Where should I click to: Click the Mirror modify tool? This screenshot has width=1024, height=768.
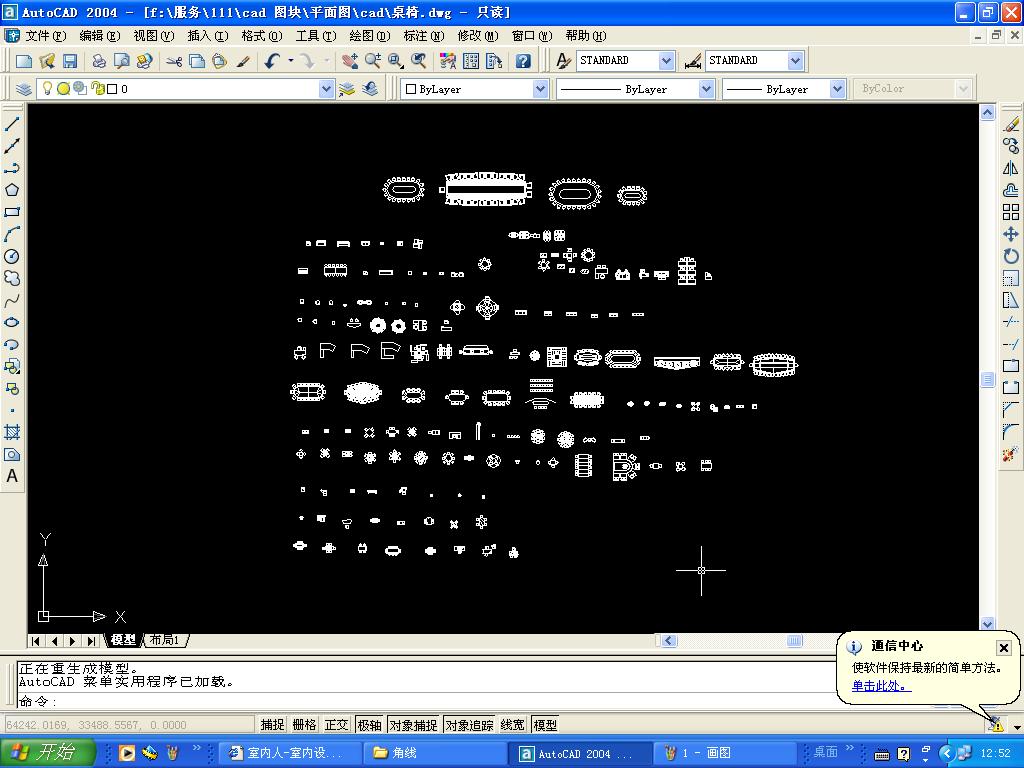coord(1011,168)
